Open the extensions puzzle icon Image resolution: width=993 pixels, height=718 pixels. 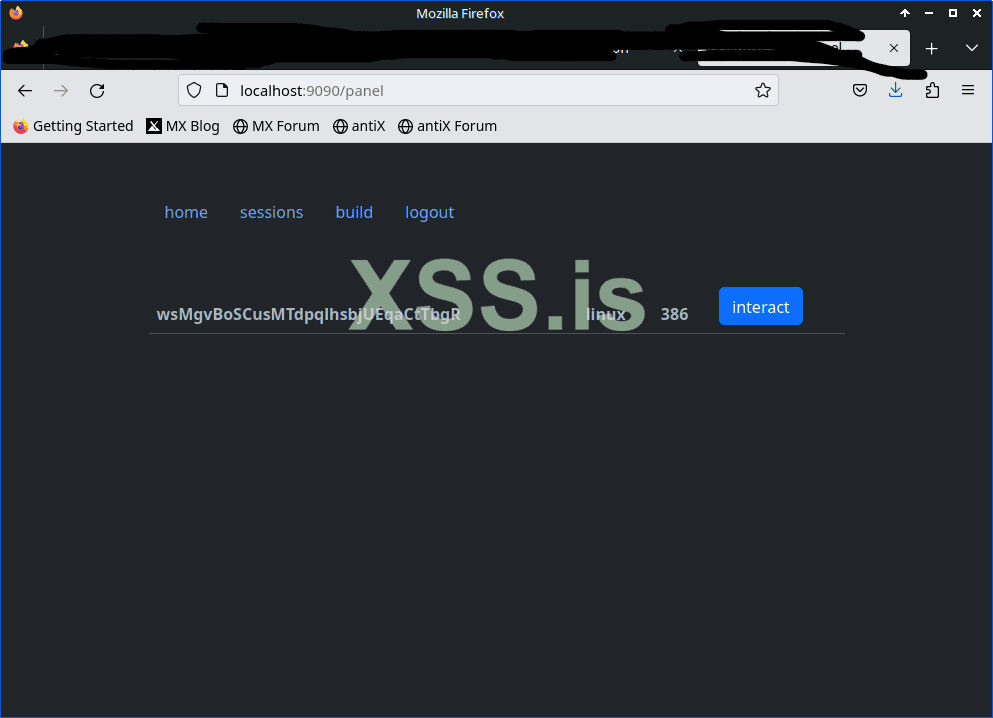click(932, 91)
